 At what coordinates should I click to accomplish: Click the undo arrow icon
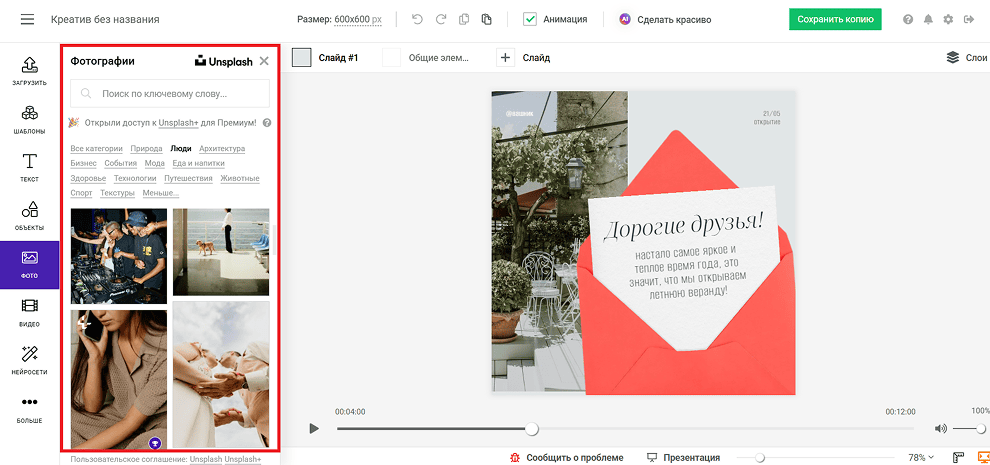(417, 20)
